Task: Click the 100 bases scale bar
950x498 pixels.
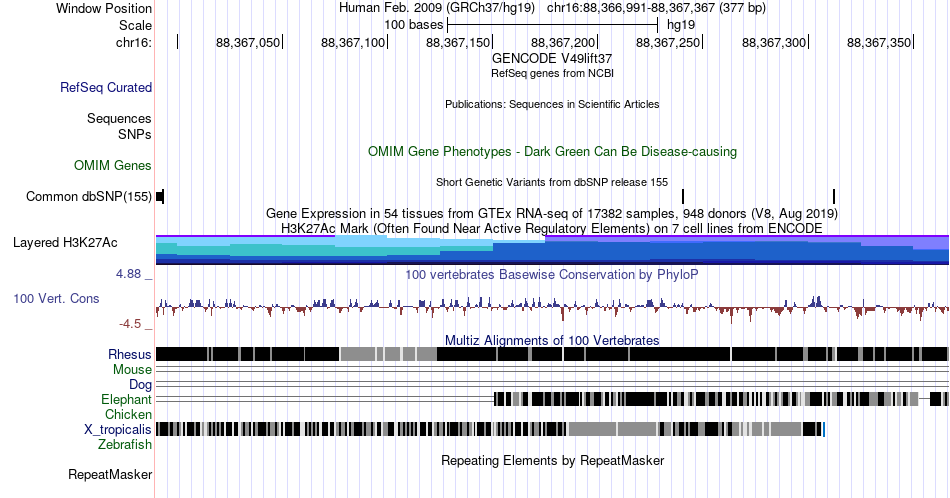Action: pos(552,25)
